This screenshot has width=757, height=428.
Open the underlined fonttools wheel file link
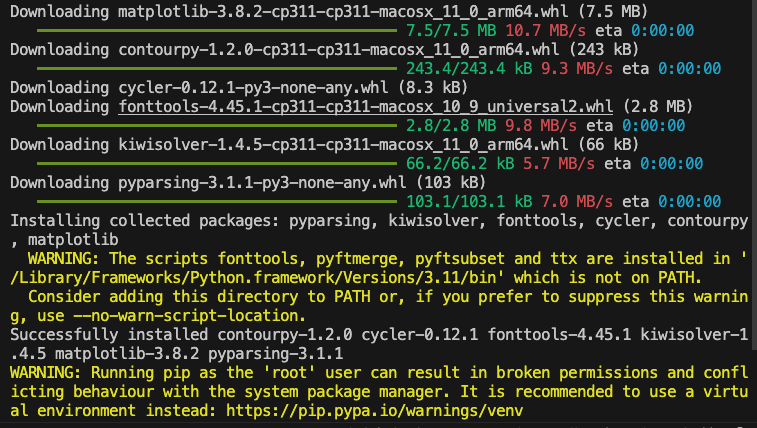pyautogui.click(x=365, y=107)
